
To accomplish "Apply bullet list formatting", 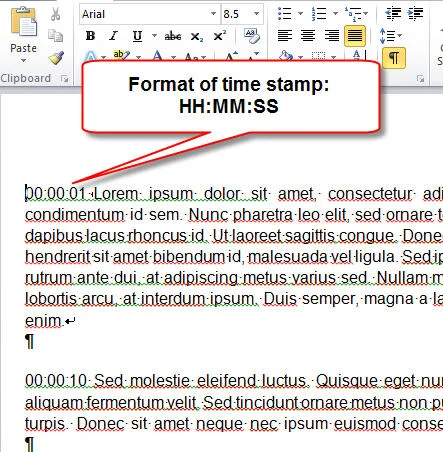I will 285,14.
